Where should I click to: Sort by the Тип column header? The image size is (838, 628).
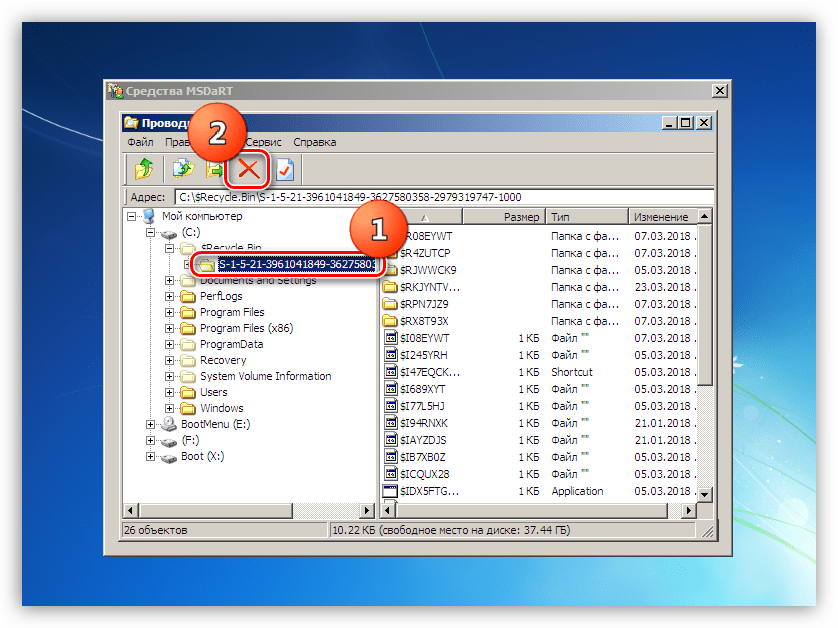[x=585, y=217]
